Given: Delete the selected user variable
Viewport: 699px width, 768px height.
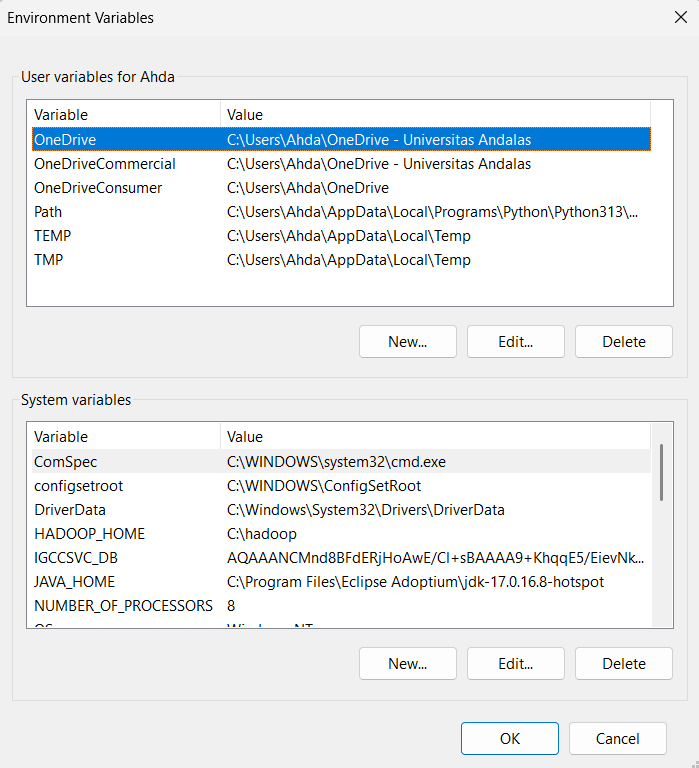Looking at the screenshot, I should [x=623, y=342].
